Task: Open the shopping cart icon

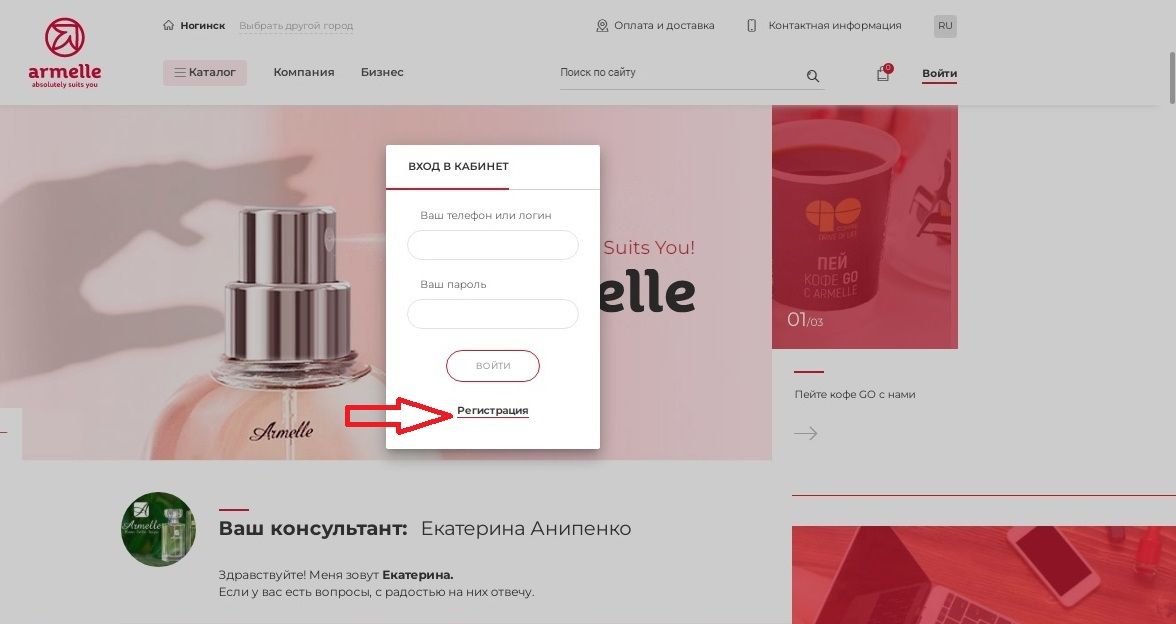Action: click(x=884, y=73)
